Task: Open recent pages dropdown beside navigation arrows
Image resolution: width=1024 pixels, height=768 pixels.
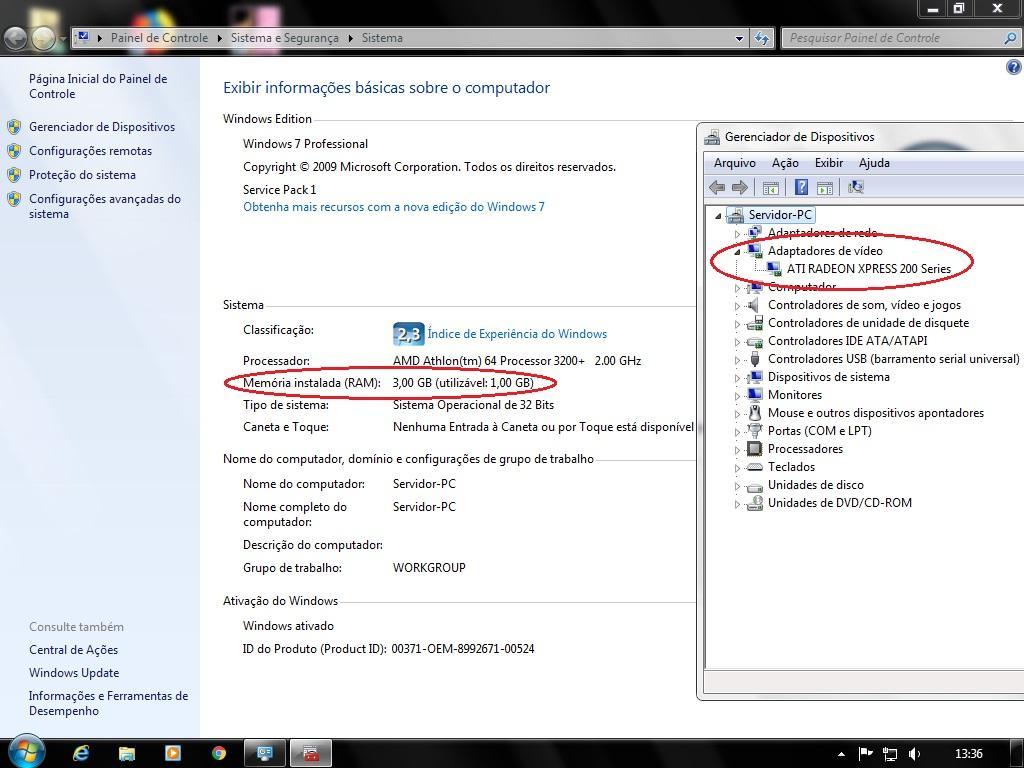Action: 63,39
